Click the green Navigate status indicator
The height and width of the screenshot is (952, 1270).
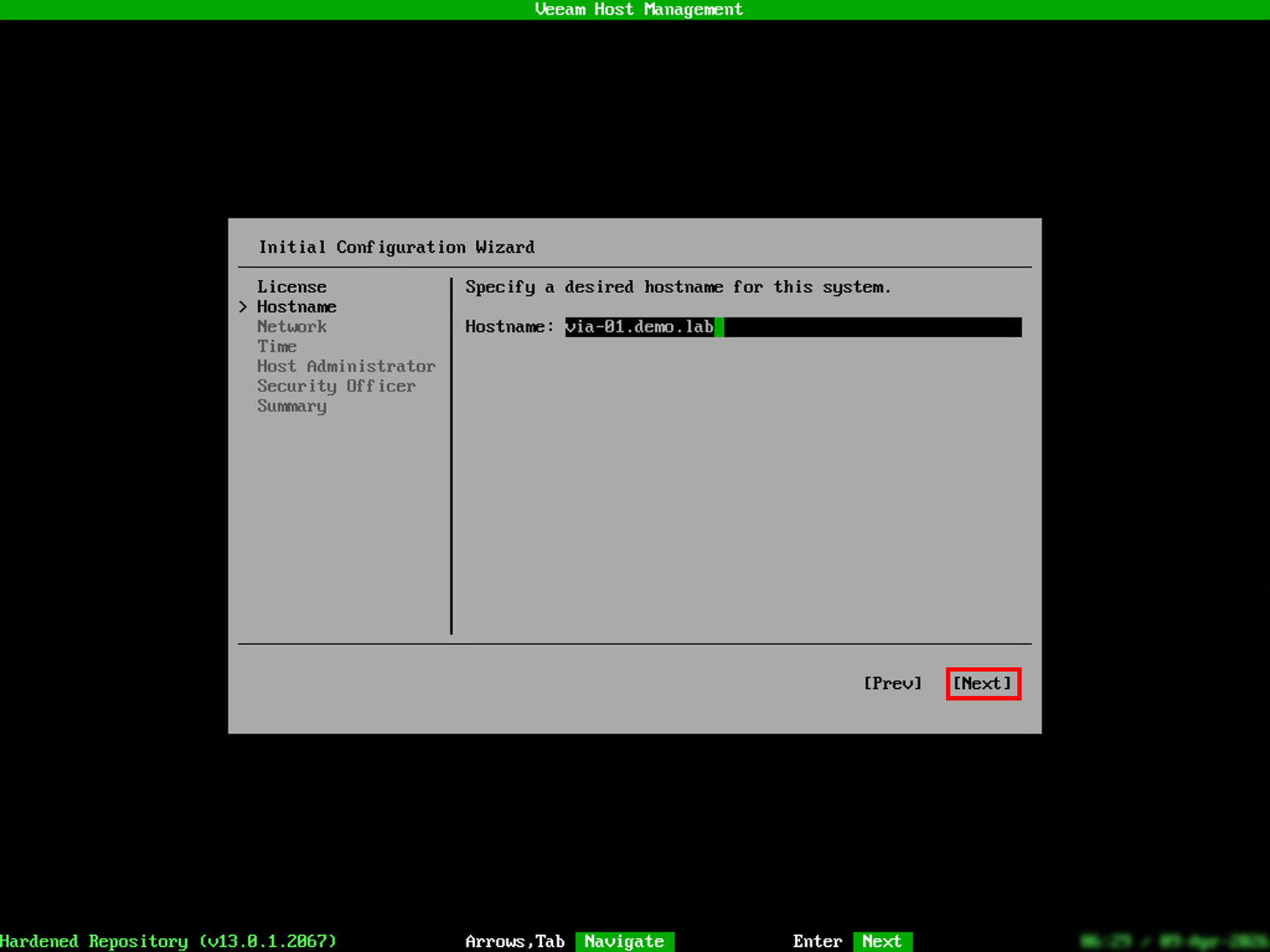pos(624,941)
